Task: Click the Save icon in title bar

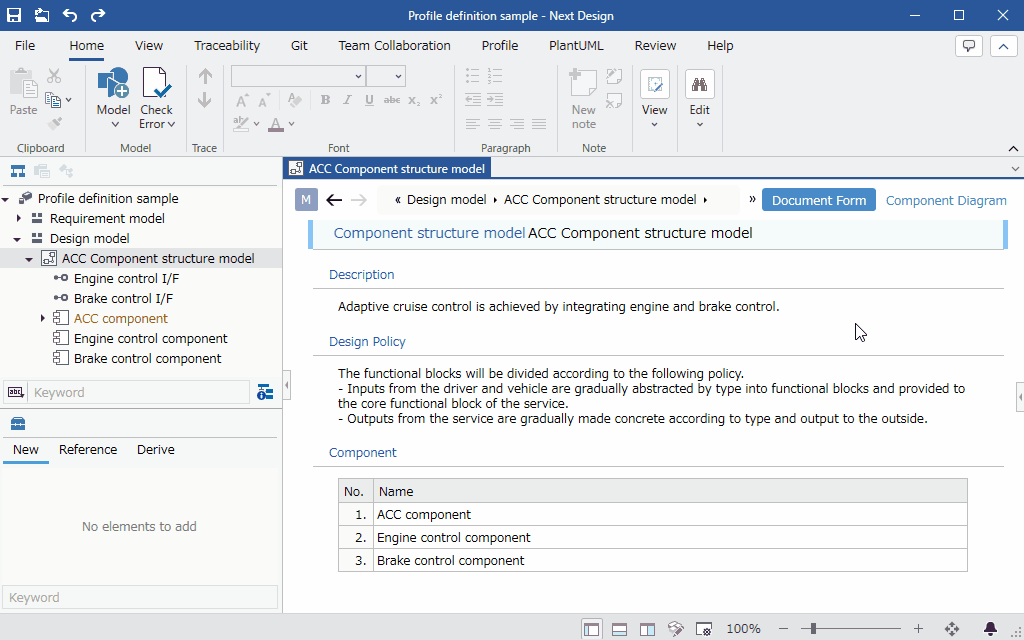Action: pos(14,15)
